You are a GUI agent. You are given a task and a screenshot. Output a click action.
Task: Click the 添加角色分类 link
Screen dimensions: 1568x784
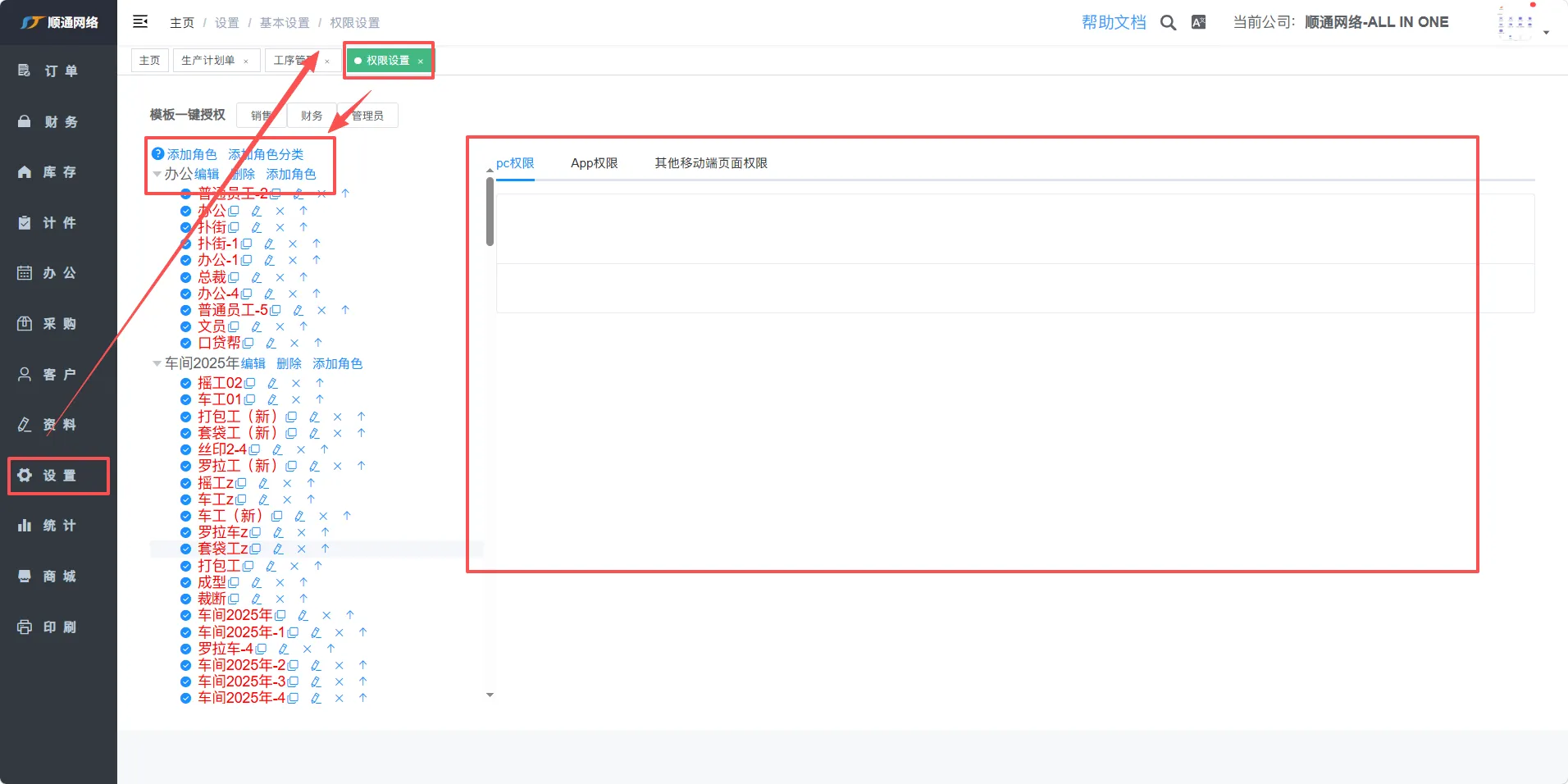(x=266, y=154)
